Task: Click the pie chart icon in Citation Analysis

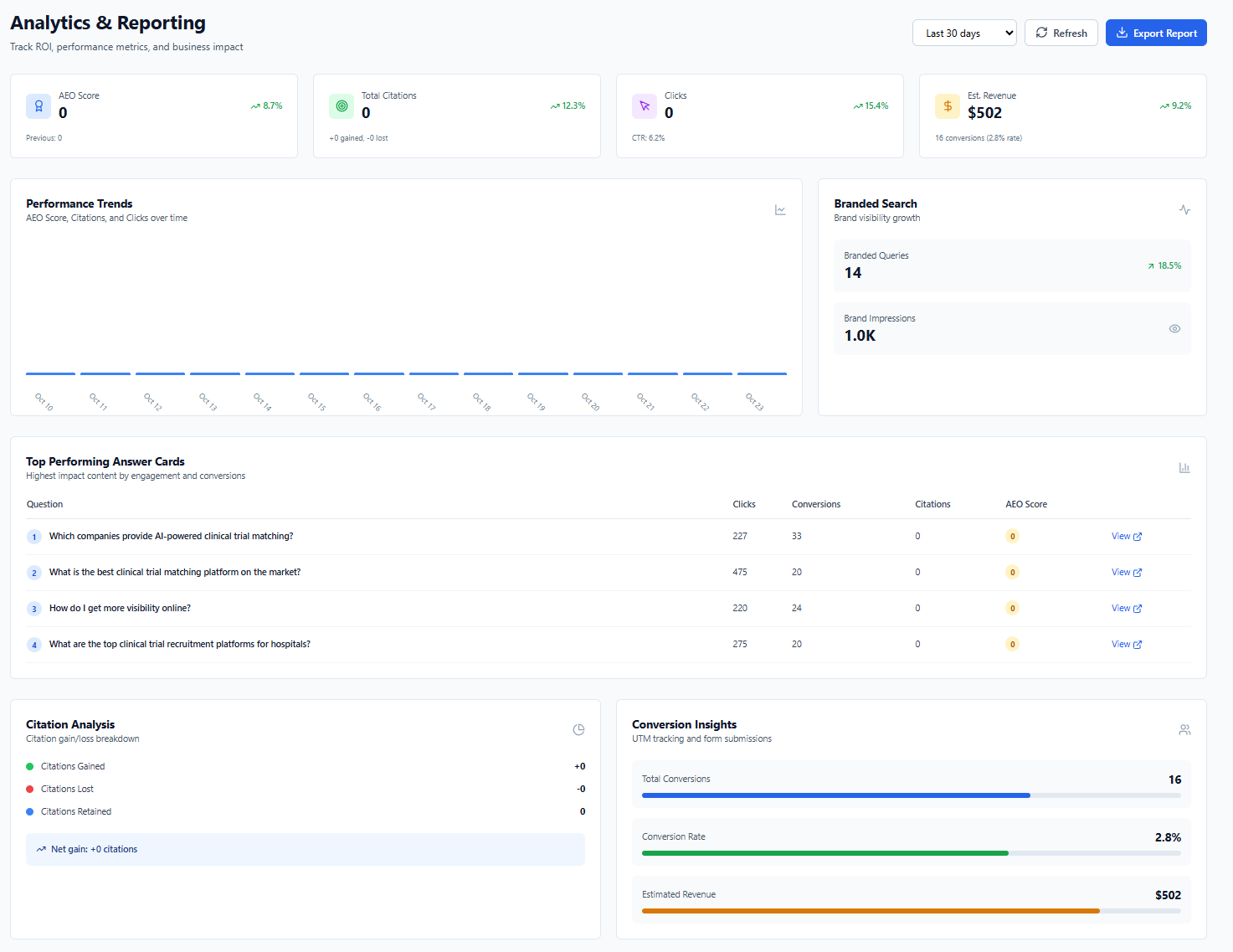Action: [578, 729]
